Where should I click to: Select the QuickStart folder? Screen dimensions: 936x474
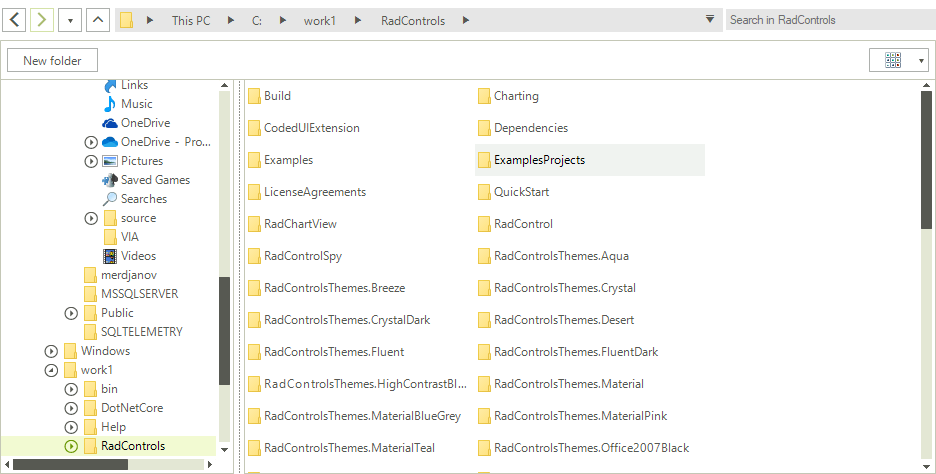click(513, 192)
